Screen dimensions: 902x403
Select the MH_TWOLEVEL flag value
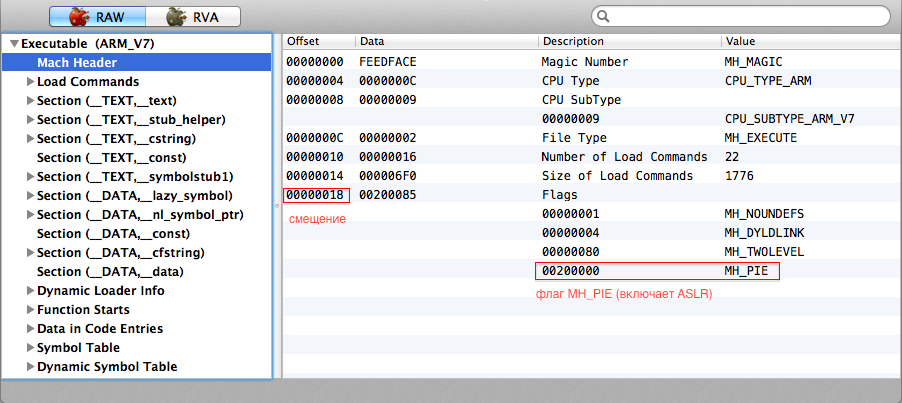point(765,252)
